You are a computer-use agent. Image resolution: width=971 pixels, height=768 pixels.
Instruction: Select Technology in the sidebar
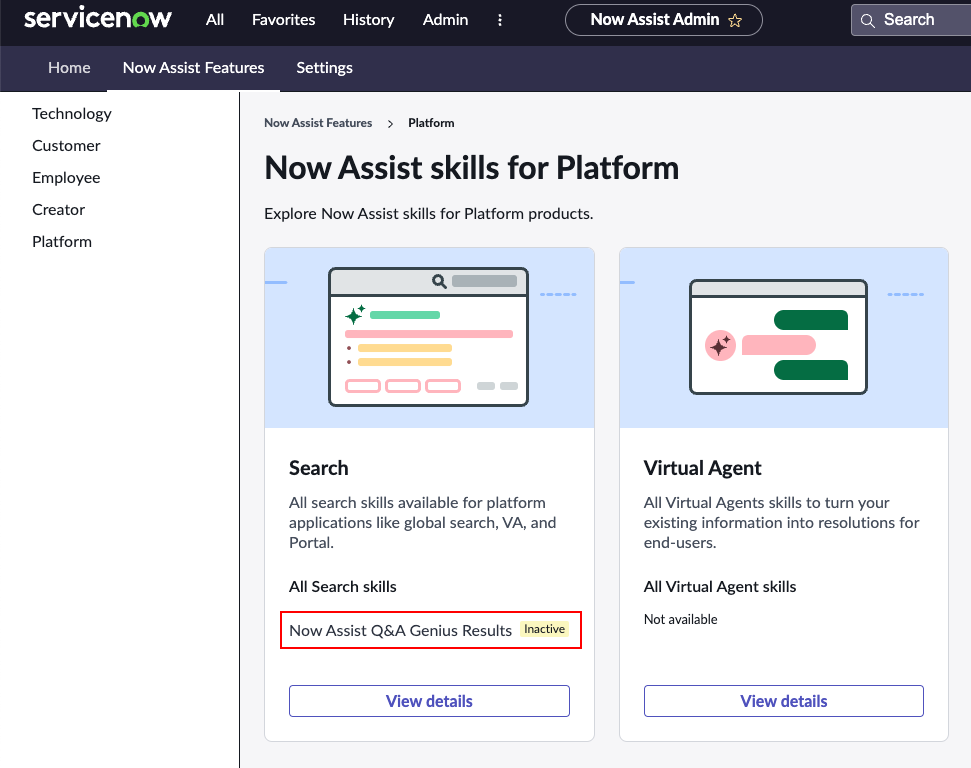[x=72, y=113]
